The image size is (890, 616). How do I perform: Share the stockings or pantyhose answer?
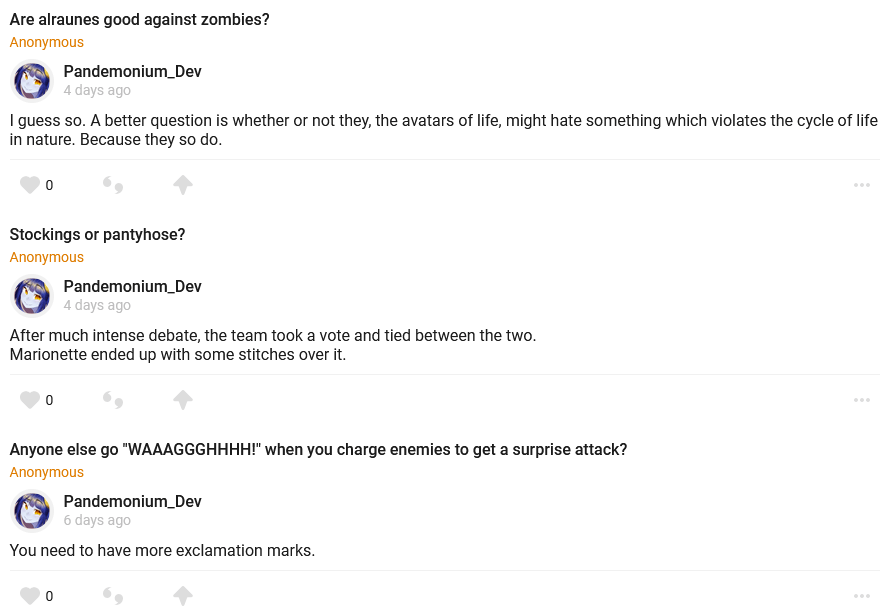click(182, 400)
